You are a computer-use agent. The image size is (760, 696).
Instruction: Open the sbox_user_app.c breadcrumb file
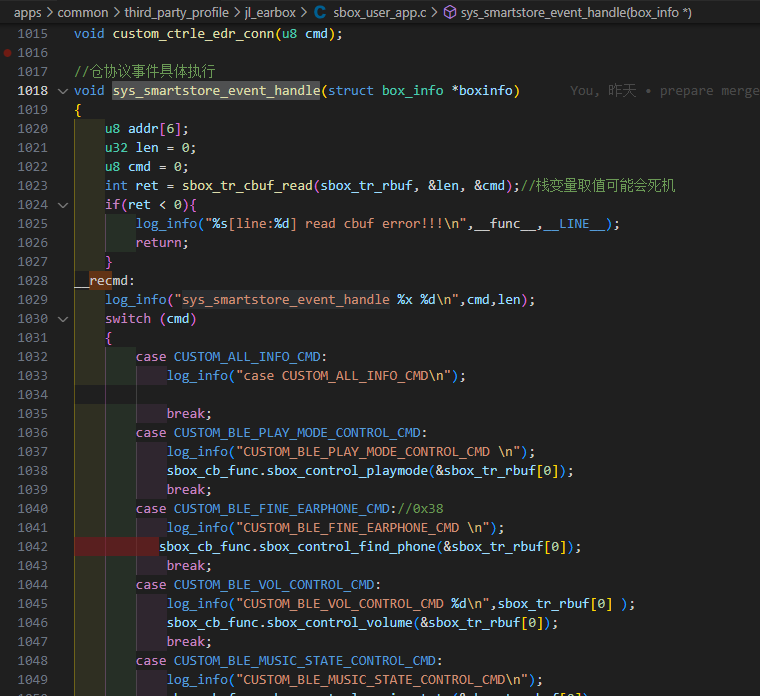pyautogui.click(x=380, y=13)
